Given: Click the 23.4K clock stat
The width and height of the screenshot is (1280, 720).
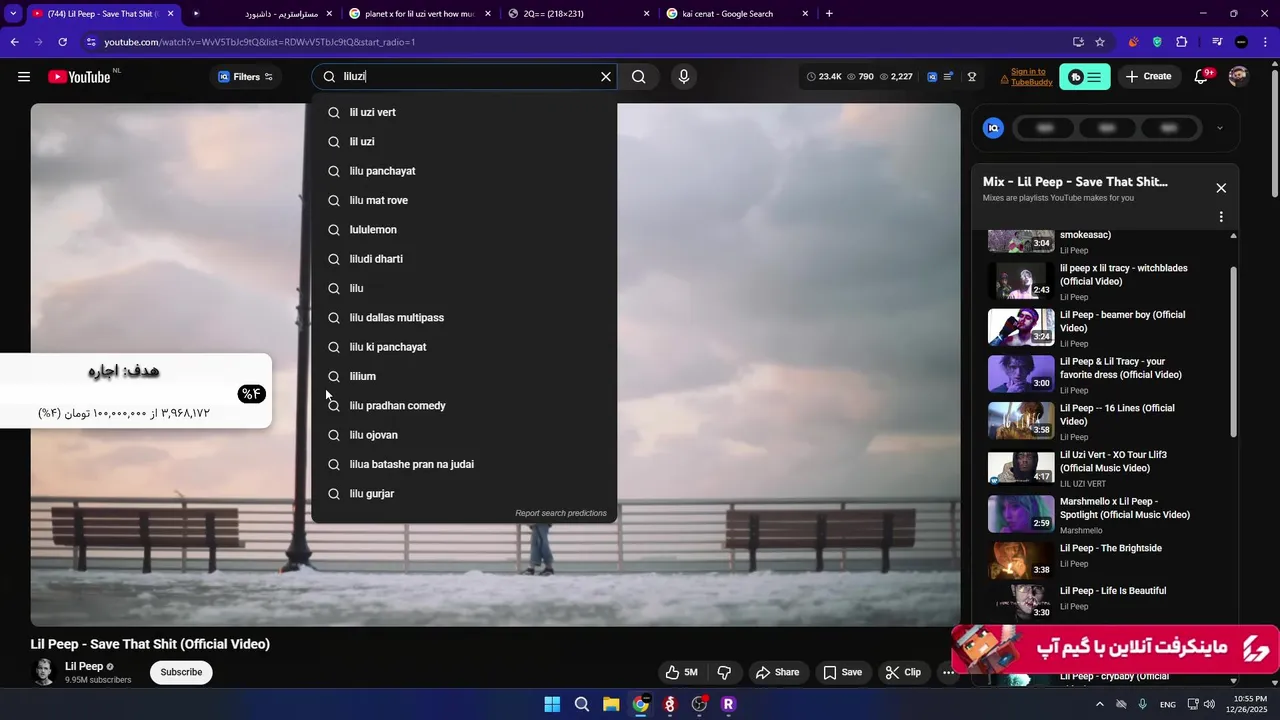Looking at the screenshot, I should (824, 77).
